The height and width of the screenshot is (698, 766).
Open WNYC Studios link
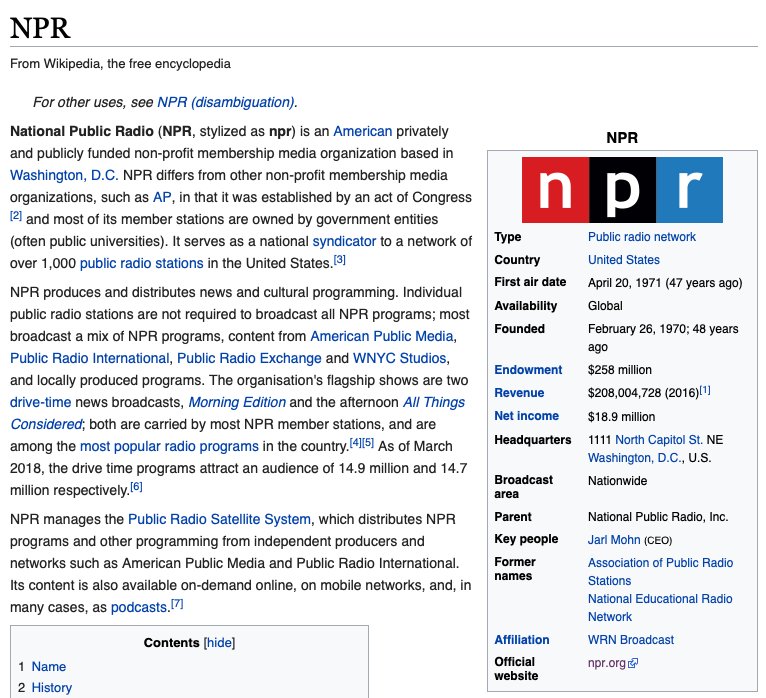[400, 359]
